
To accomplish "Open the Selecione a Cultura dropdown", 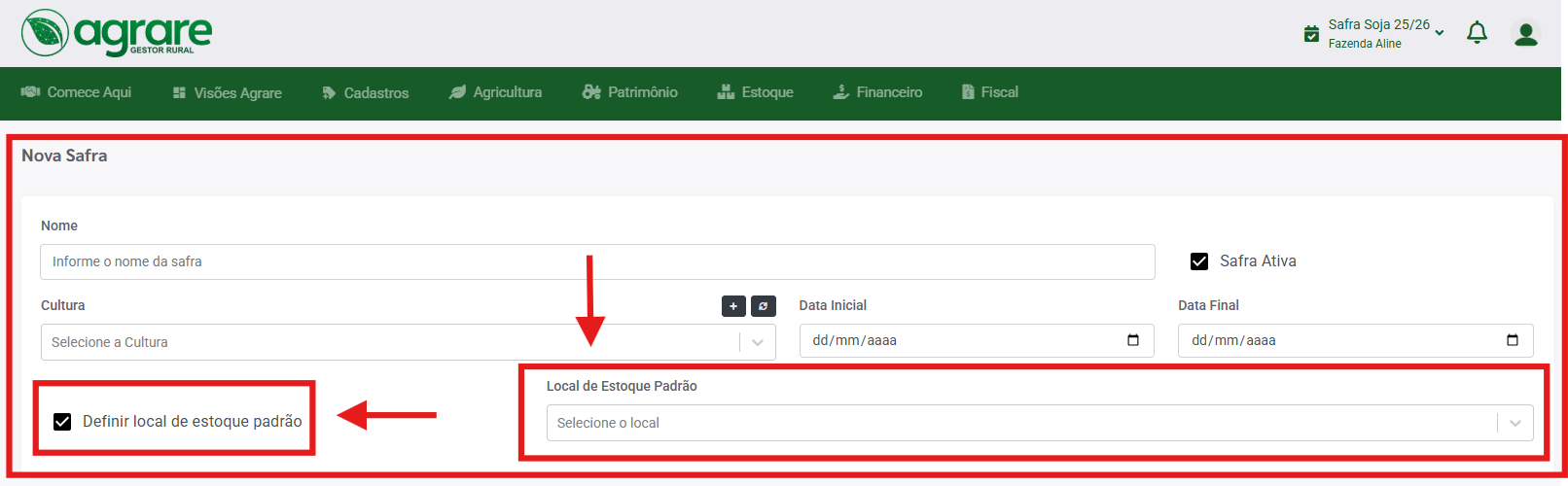I will tap(408, 342).
